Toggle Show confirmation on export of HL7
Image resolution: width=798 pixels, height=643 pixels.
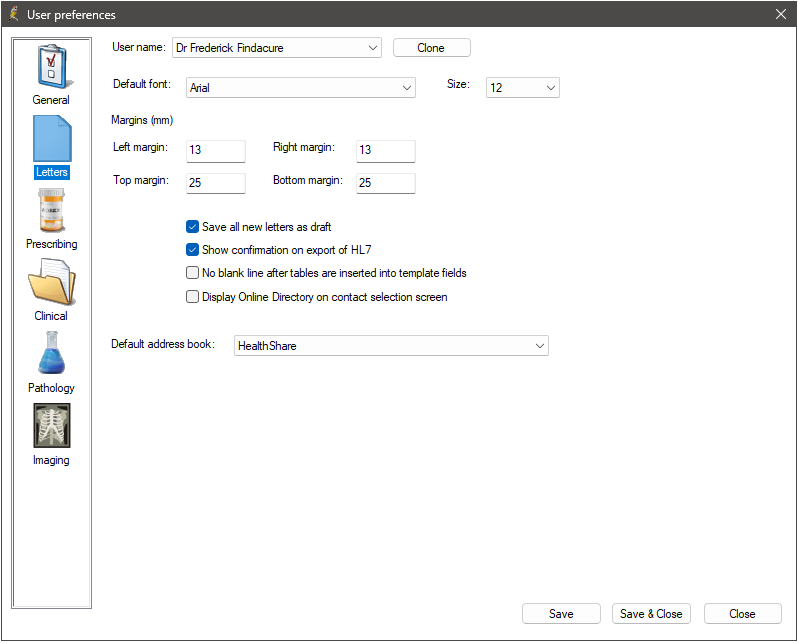[192, 249]
